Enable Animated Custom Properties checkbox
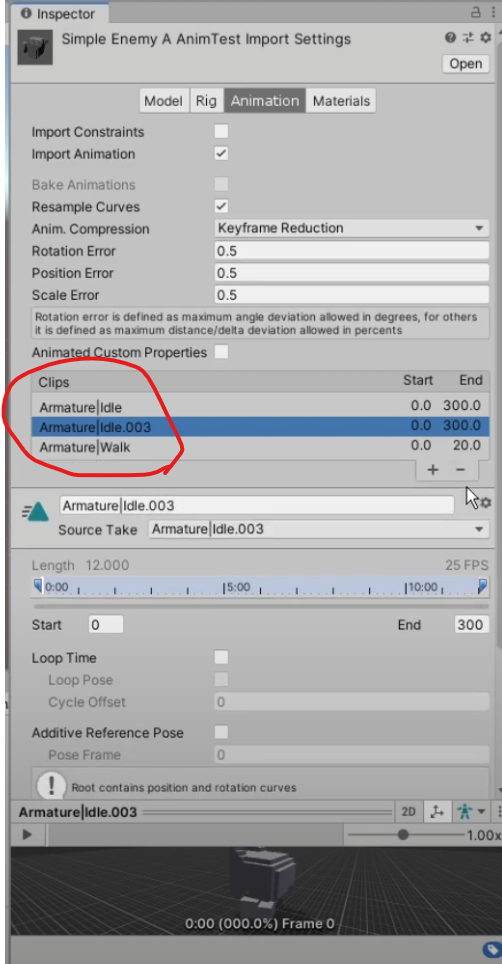 coord(221,352)
